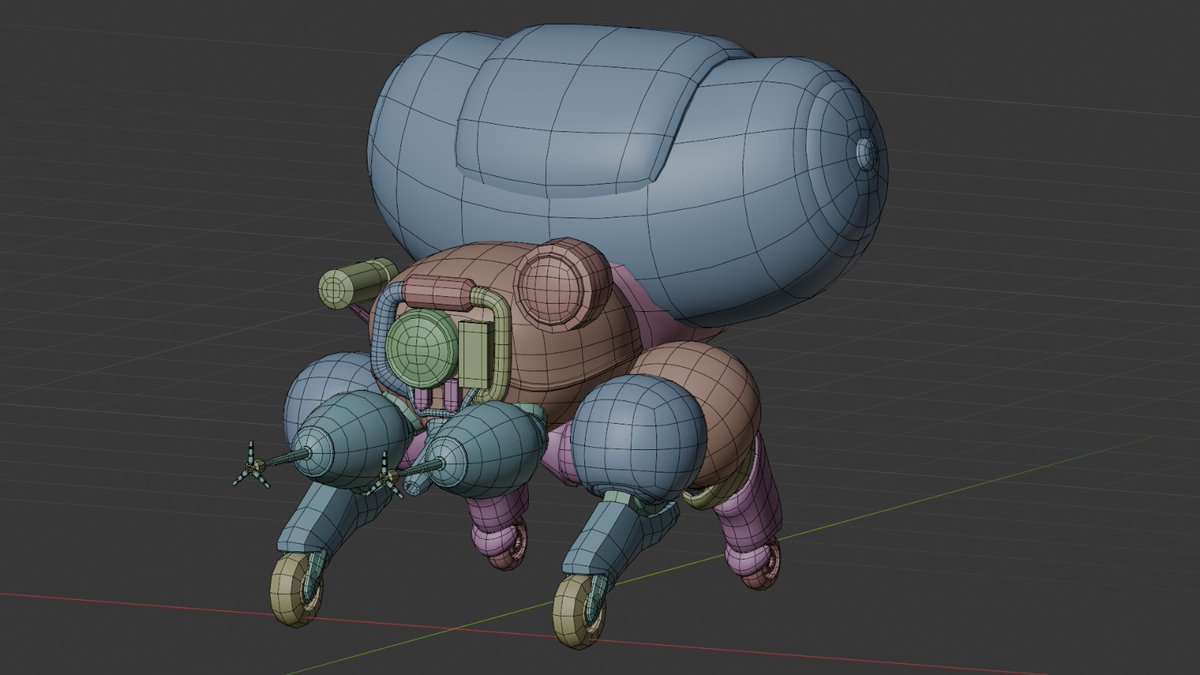Image resolution: width=1200 pixels, height=675 pixels.
Task: Select the claw tip on the left arm
Action: pos(250,465)
